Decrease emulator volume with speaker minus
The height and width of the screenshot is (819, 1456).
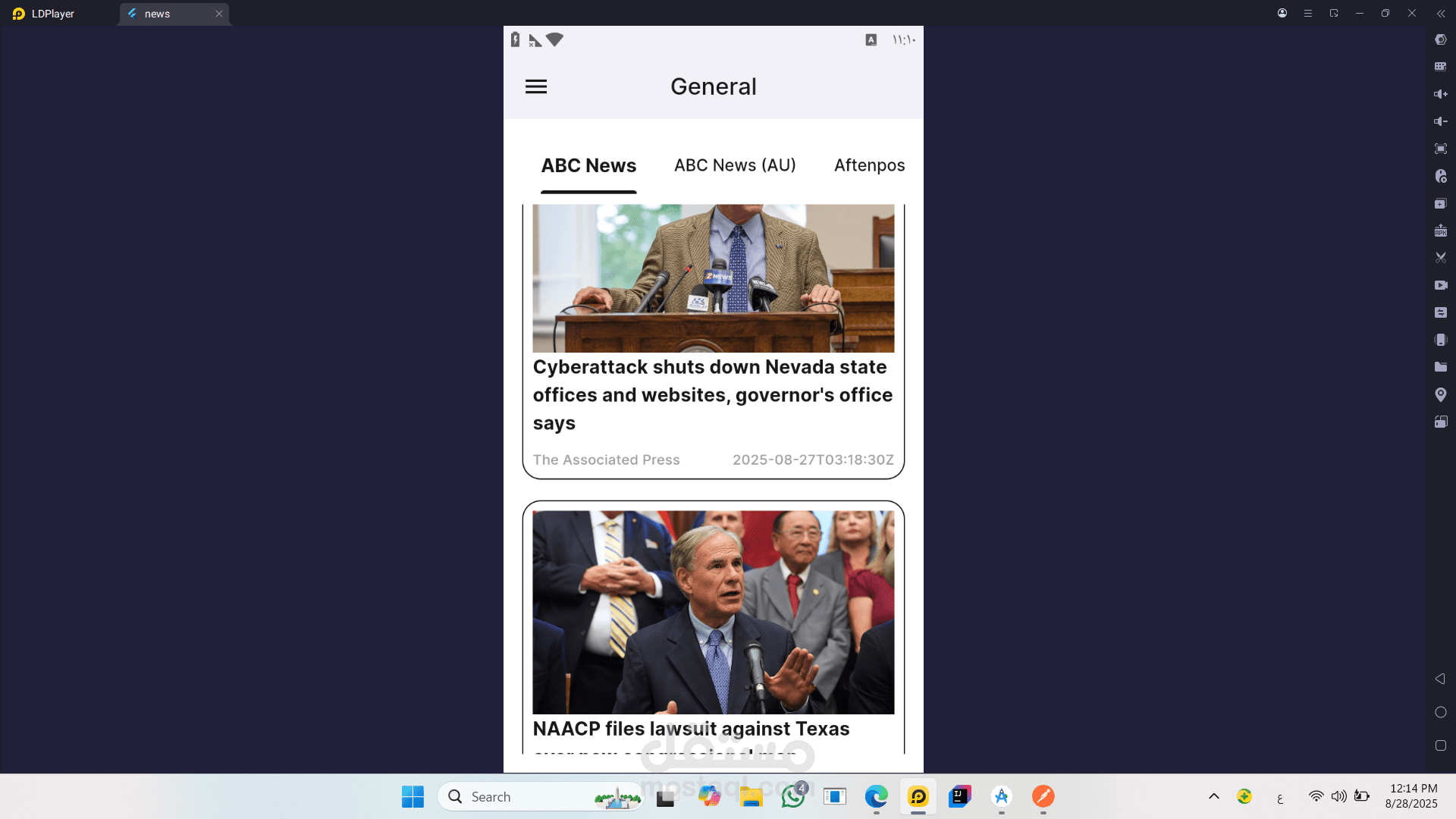(x=1441, y=121)
